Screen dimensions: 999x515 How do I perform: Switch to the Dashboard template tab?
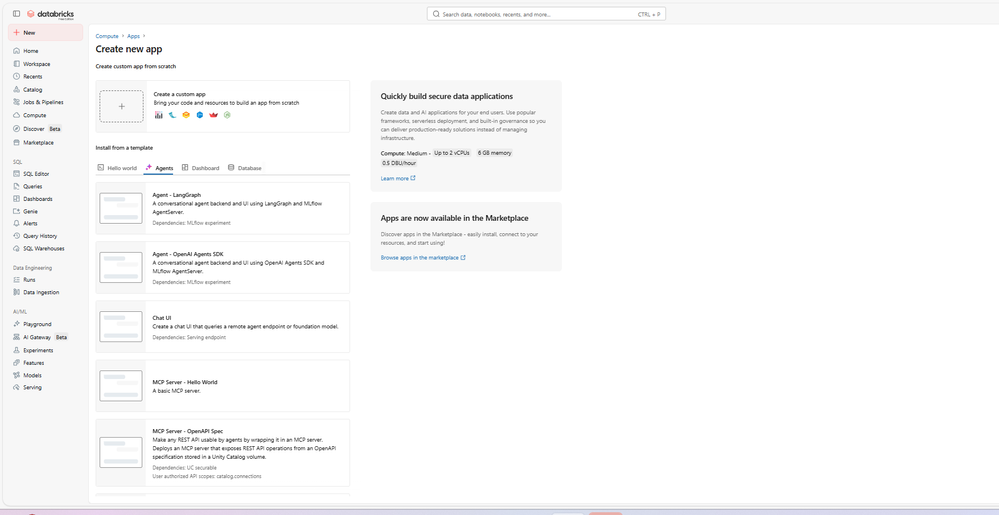coord(200,168)
